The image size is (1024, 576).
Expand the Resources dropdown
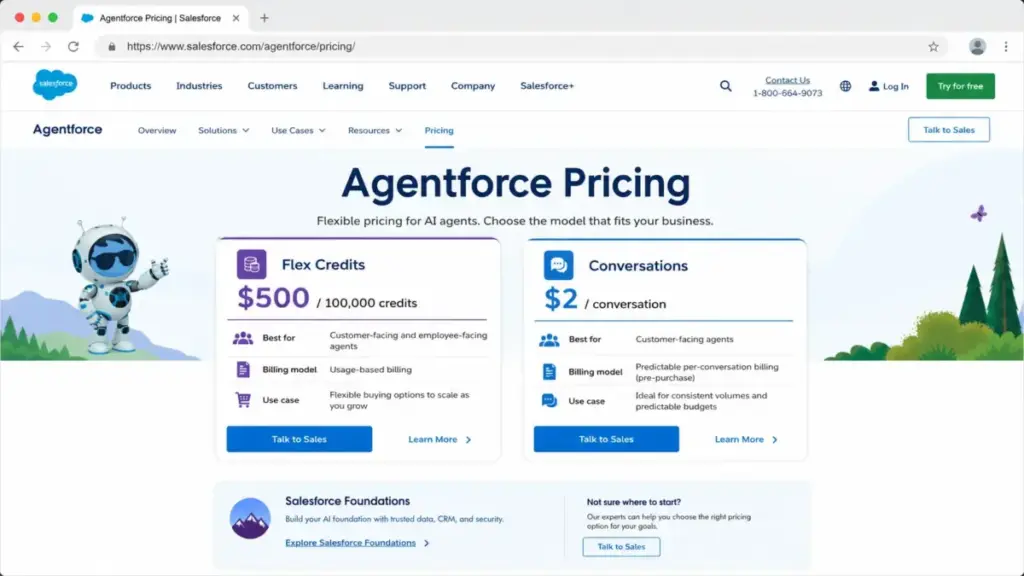(x=375, y=131)
